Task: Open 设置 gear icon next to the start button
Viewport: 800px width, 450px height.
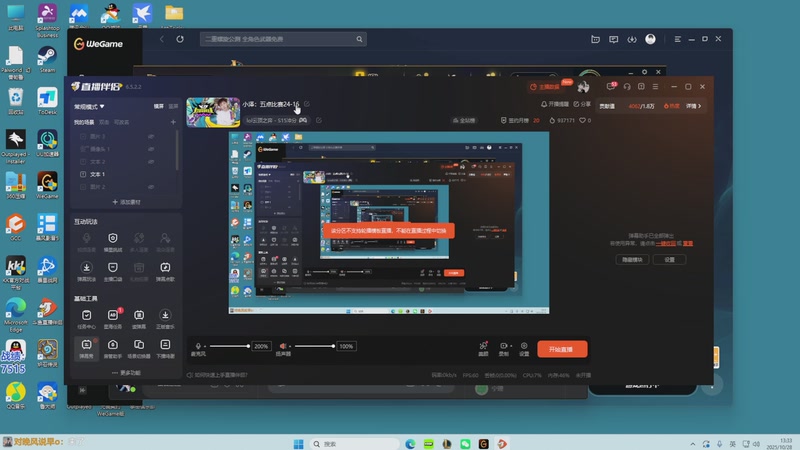Action: (x=524, y=348)
